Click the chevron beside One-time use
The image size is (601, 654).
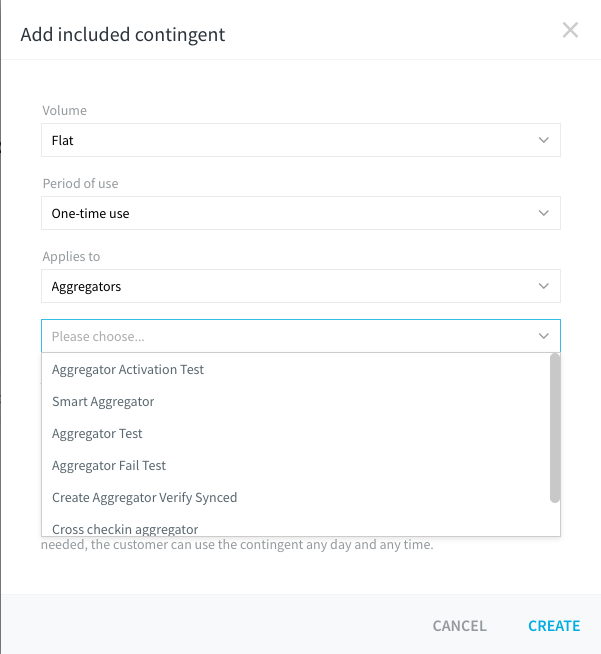point(543,213)
